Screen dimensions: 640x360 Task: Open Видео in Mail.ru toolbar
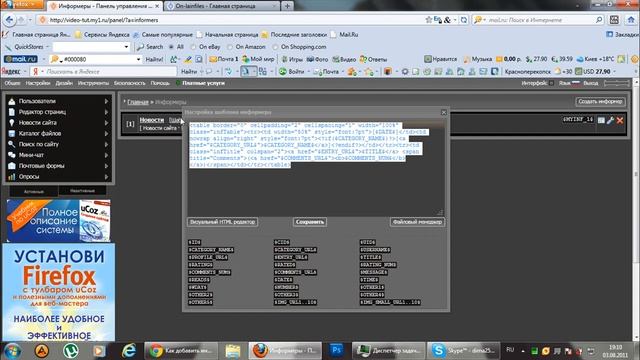(x=344, y=59)
